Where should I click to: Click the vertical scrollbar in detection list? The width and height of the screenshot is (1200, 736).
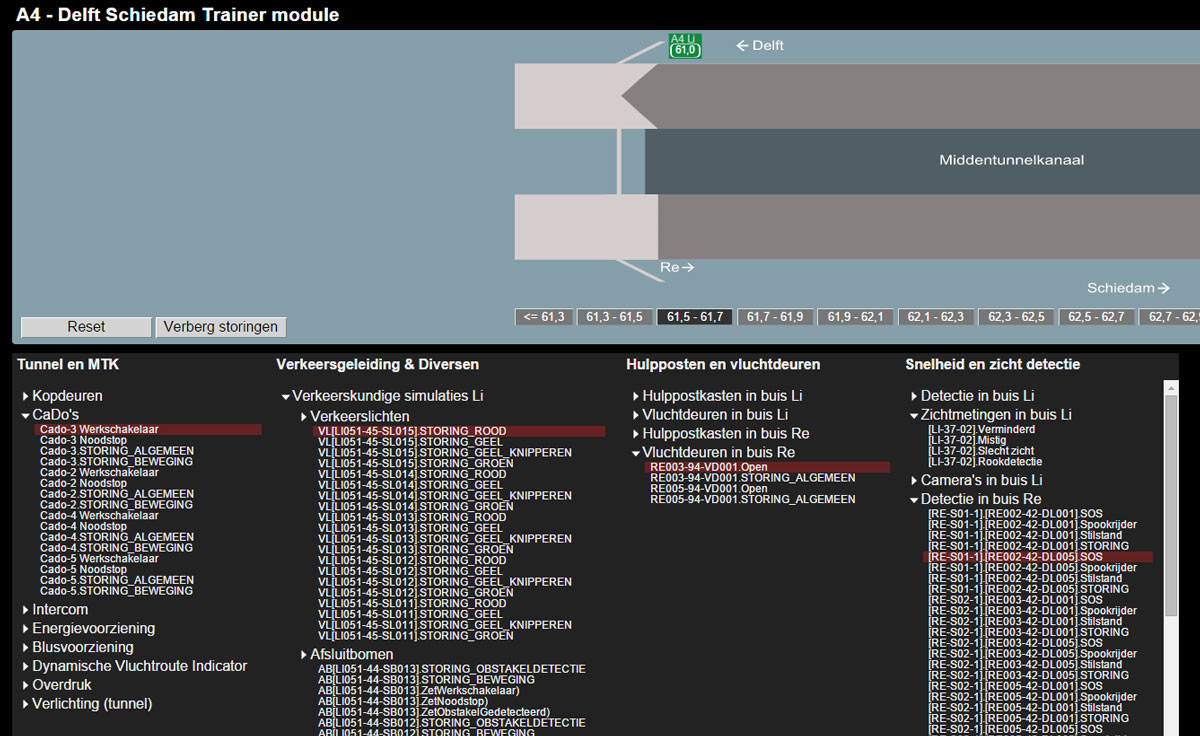(x=1171, y=500)
